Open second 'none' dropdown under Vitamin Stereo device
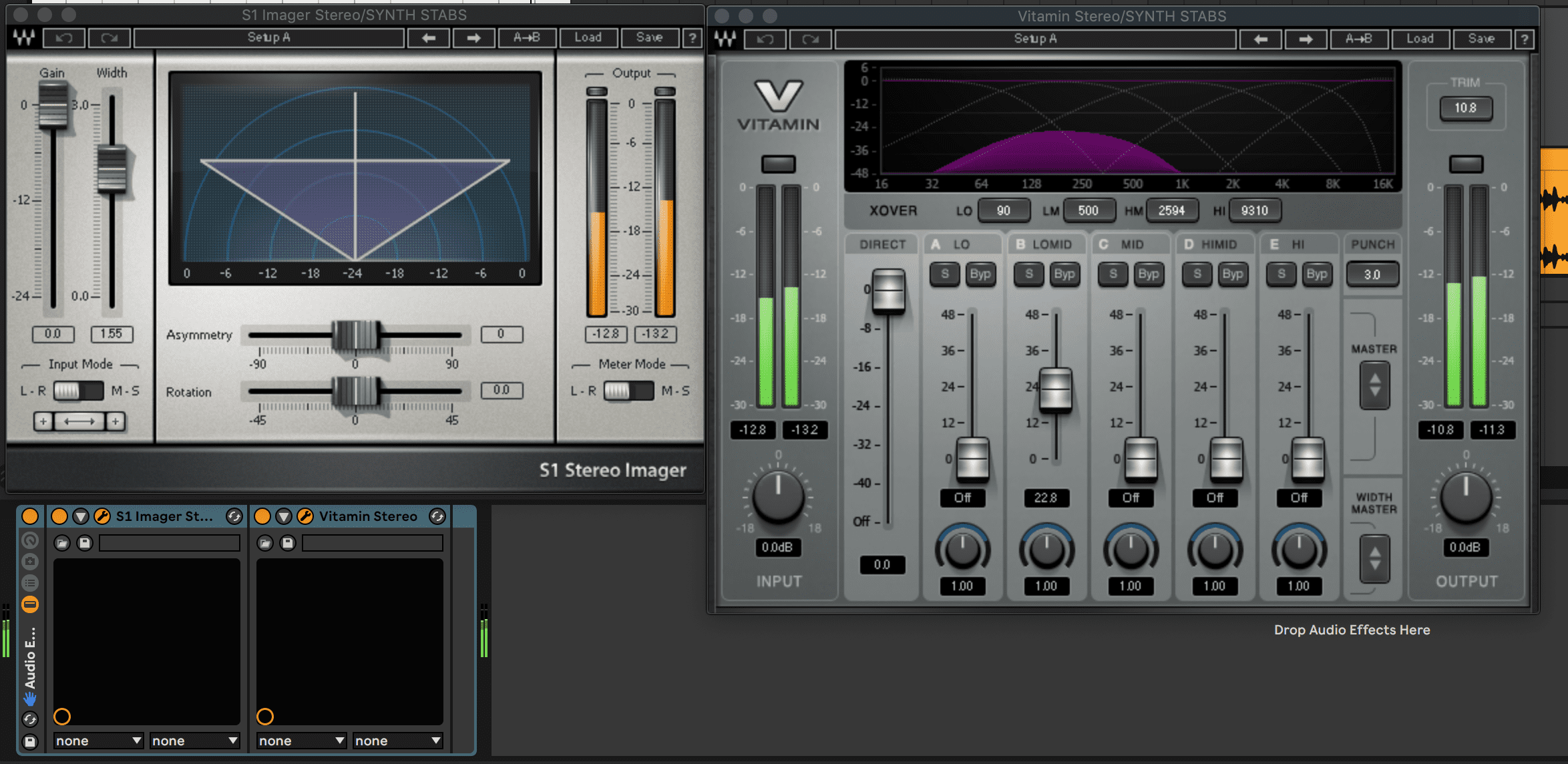This screenshot has height=764, width=1568. [x=398, y=741]
